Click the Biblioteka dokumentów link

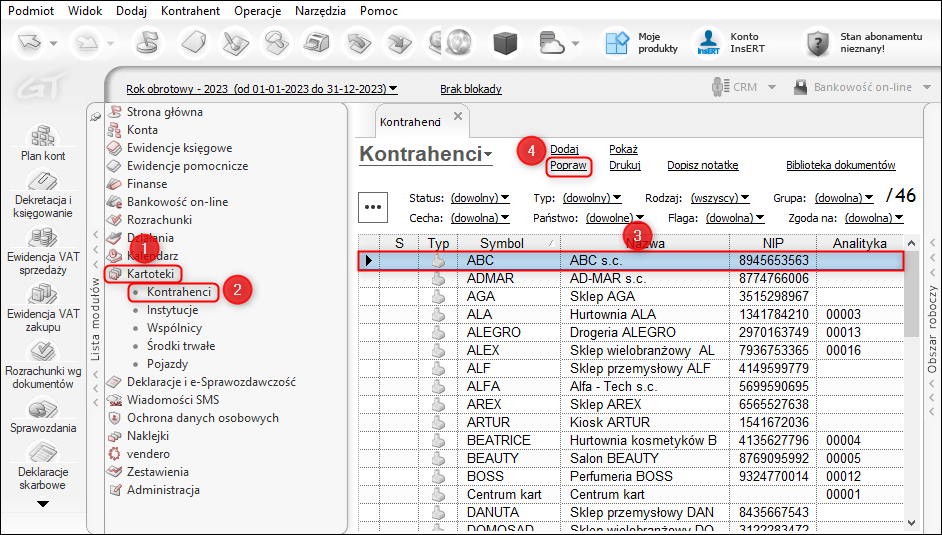[x=840, y=166]
